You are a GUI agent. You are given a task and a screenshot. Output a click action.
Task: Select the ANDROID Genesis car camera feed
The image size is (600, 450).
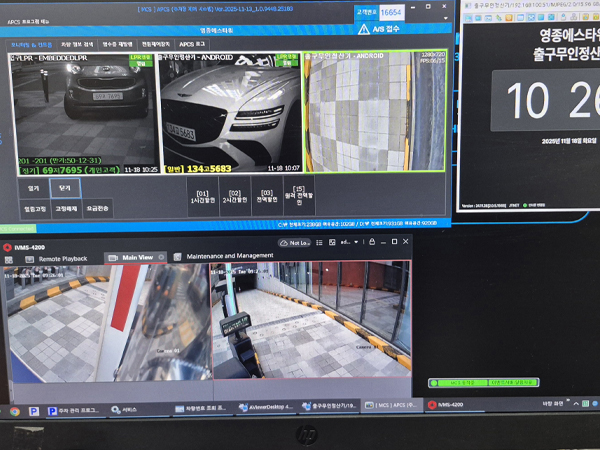(x=228, y=108)
